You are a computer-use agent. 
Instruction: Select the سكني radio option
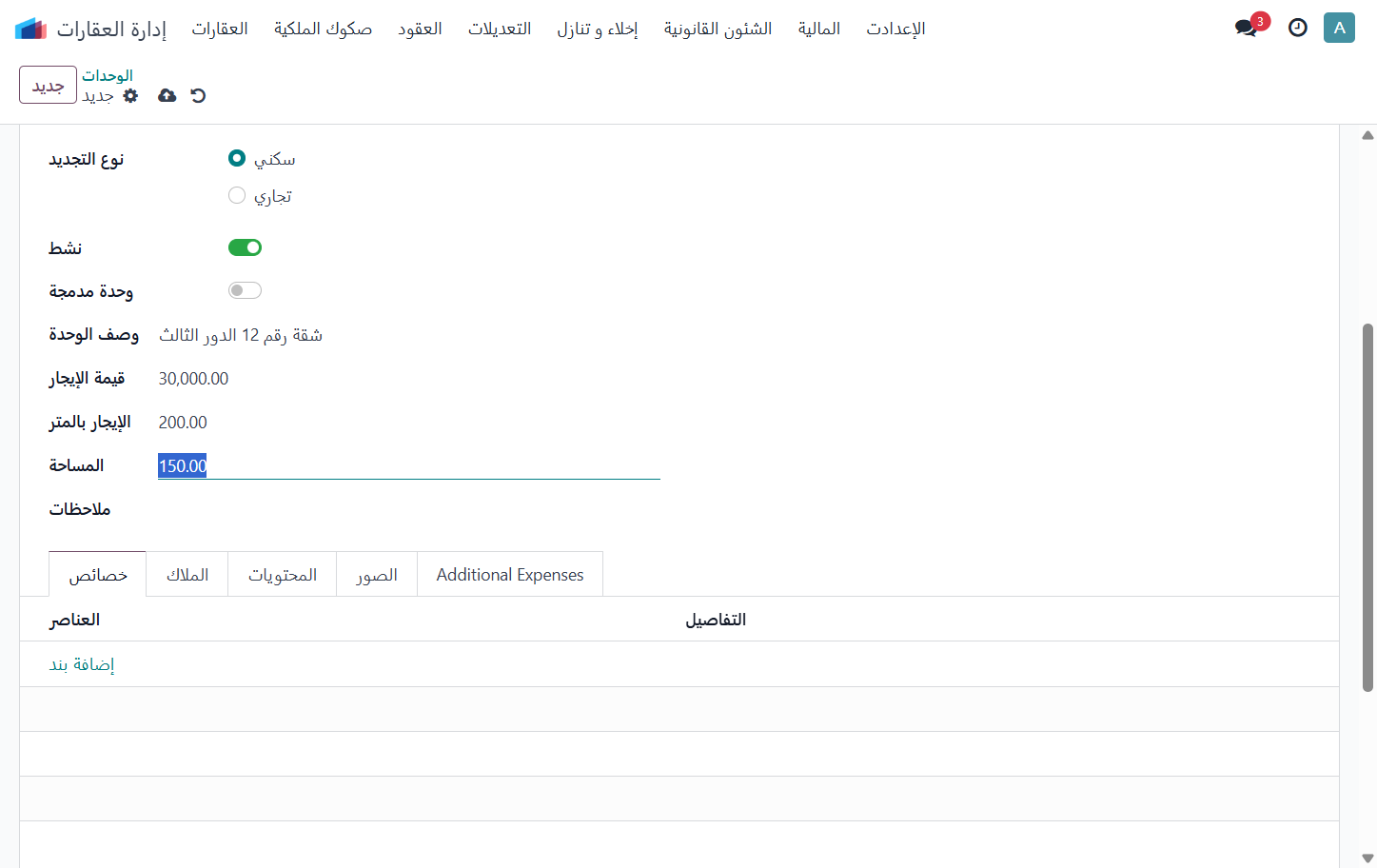click(x=237, y=158)
